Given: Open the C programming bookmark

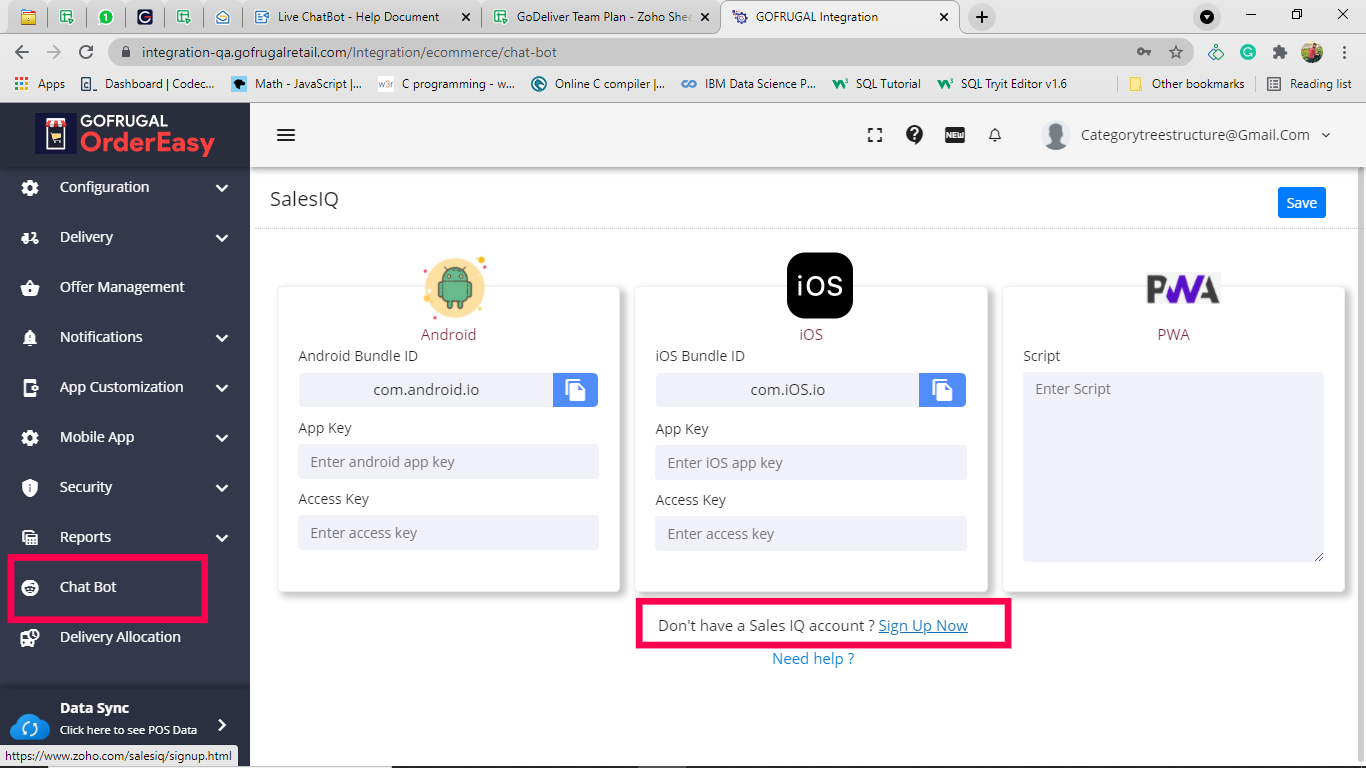Looking at the screenshot, I should (x=447, y=84).
